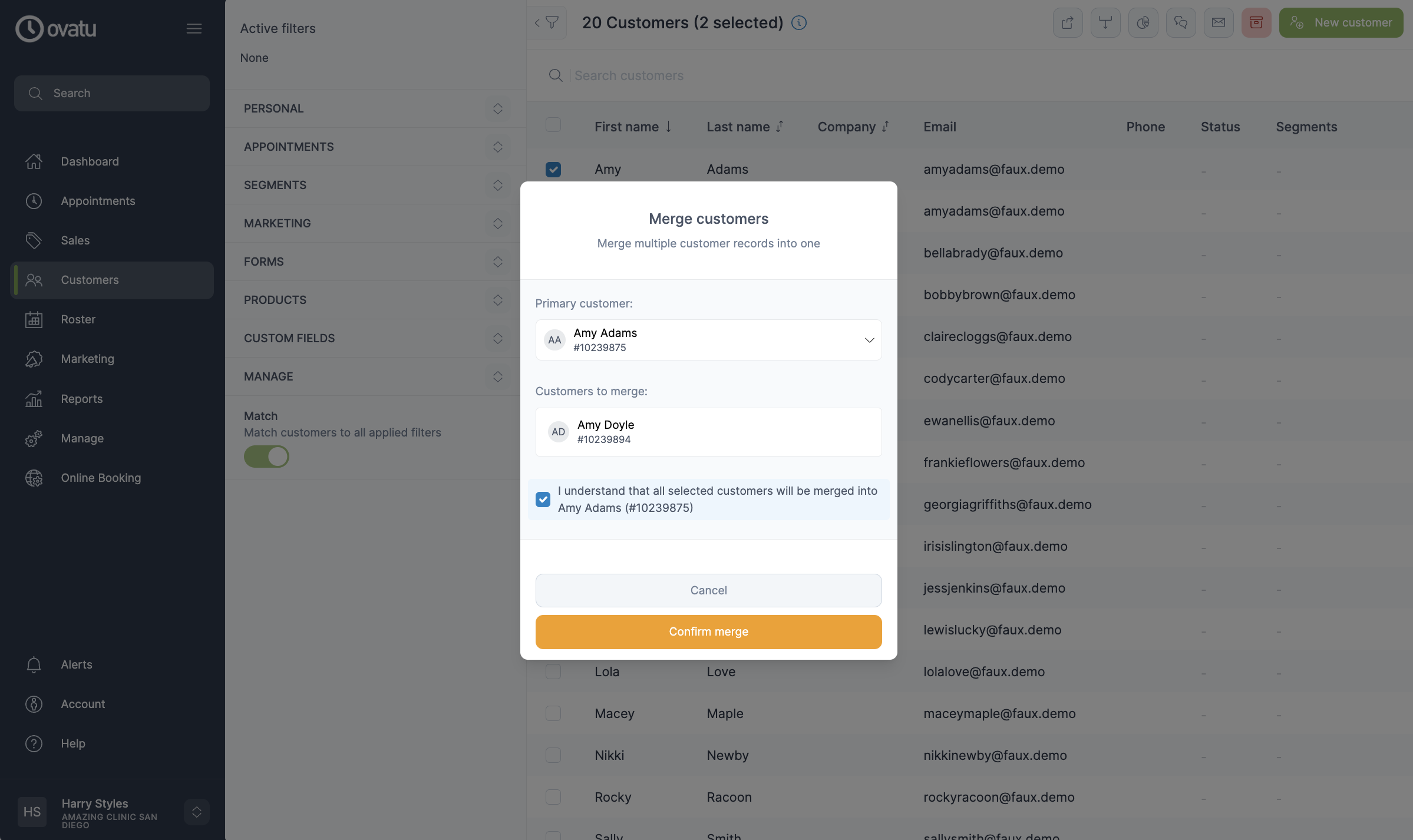Viewport: 1413px width, 840px height.
Task: Click the merge customers toolbar icon
Action: [1105, 23]
